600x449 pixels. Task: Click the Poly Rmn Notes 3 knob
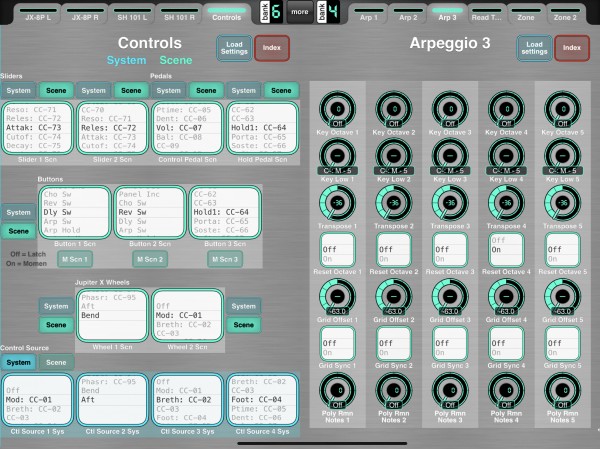point(450,391)
